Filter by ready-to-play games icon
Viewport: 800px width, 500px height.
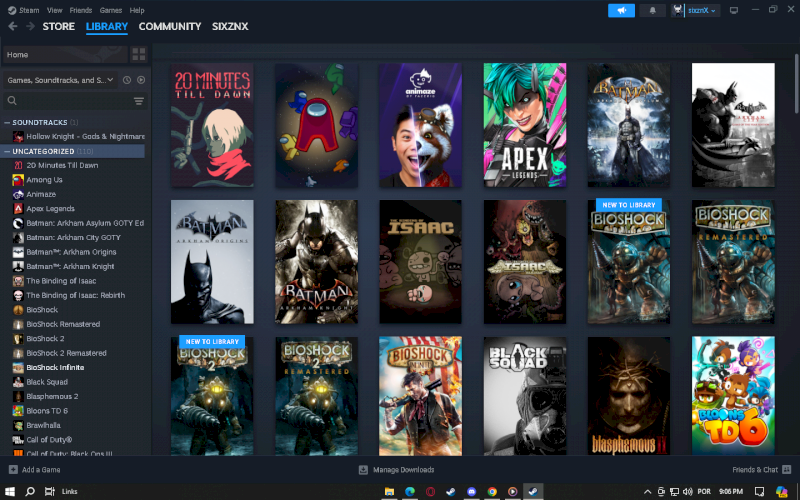140,79
